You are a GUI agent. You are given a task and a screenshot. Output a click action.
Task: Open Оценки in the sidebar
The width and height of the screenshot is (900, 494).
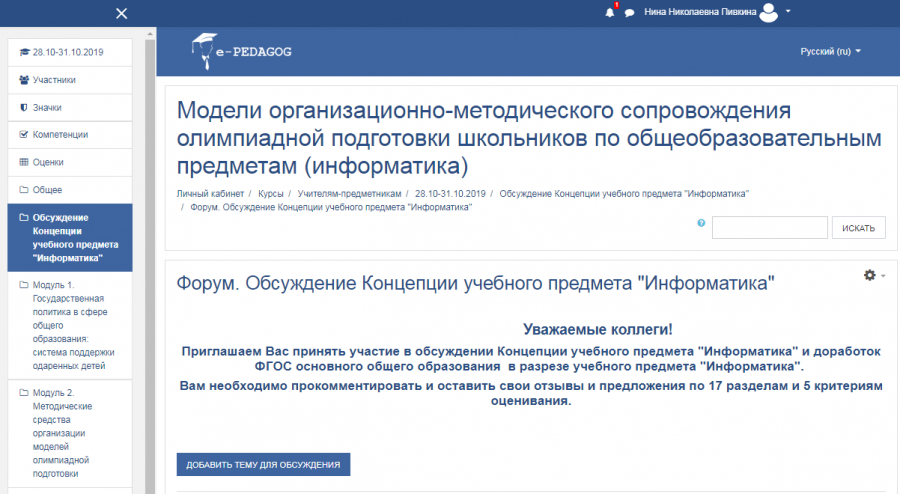[x=70, y=162]
